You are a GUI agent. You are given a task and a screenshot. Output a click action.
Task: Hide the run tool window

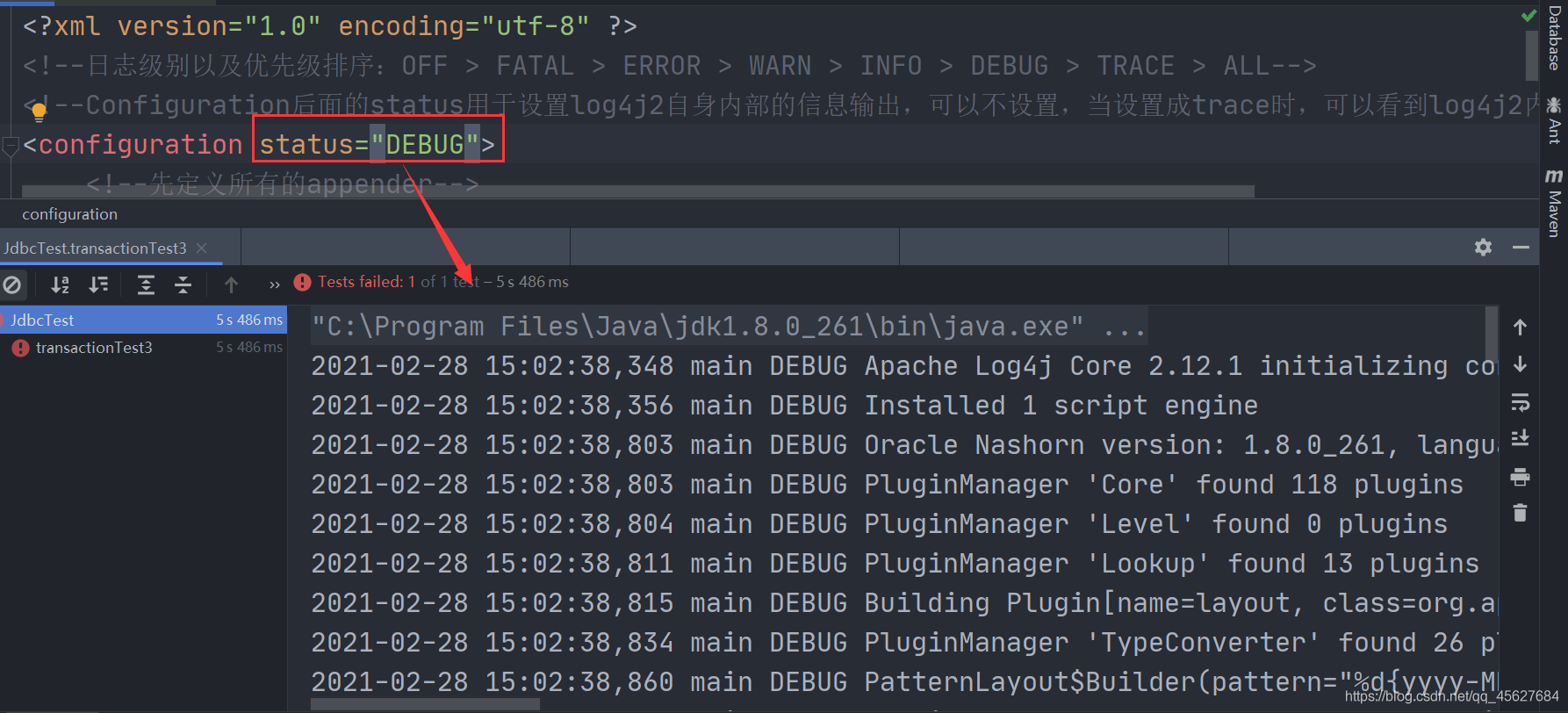1521,248
